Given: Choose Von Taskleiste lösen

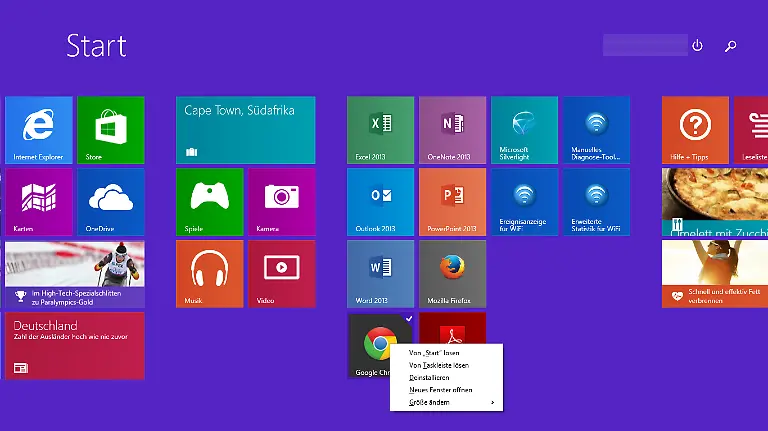Looking at the screenshot, I should pos(439,365).
